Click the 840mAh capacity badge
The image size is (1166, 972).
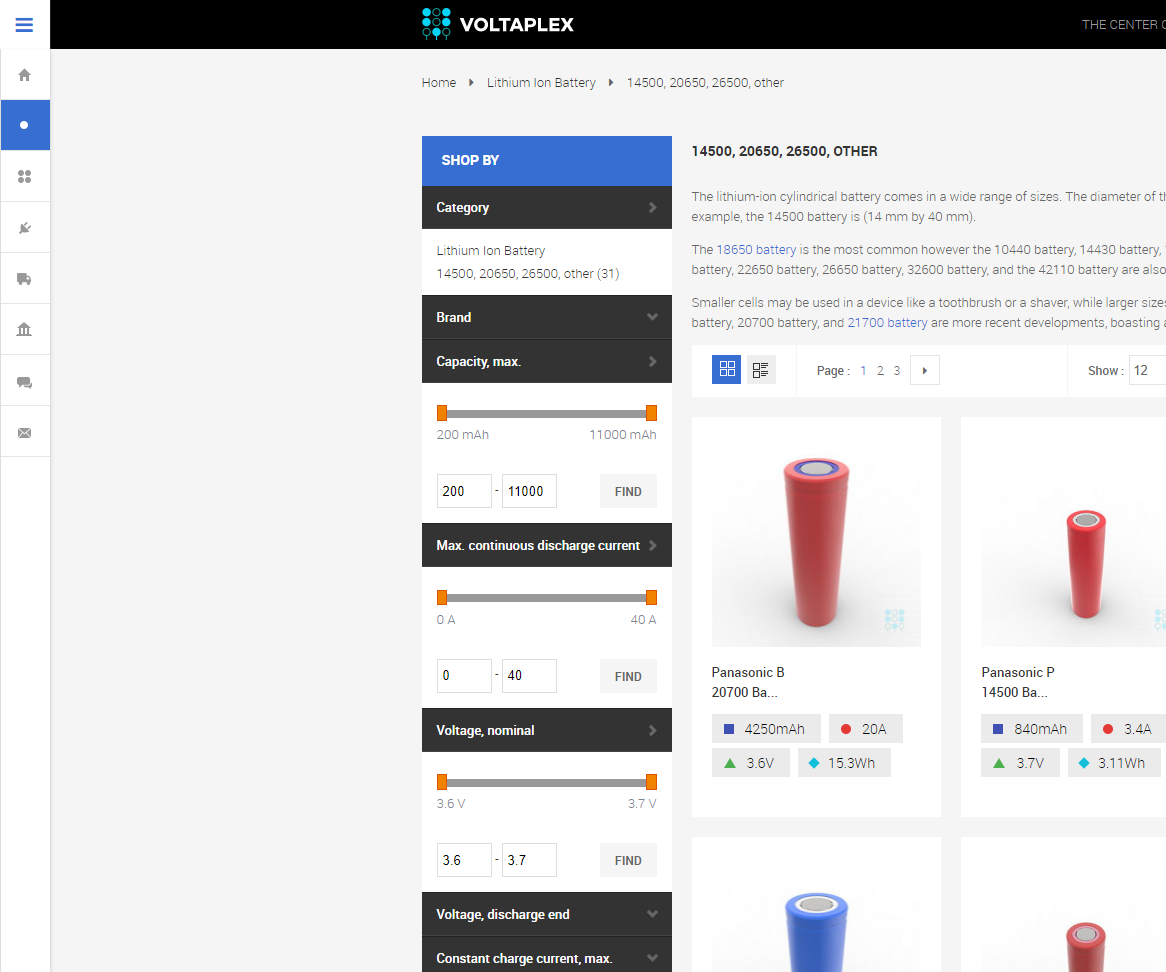tap(1032, 729)
